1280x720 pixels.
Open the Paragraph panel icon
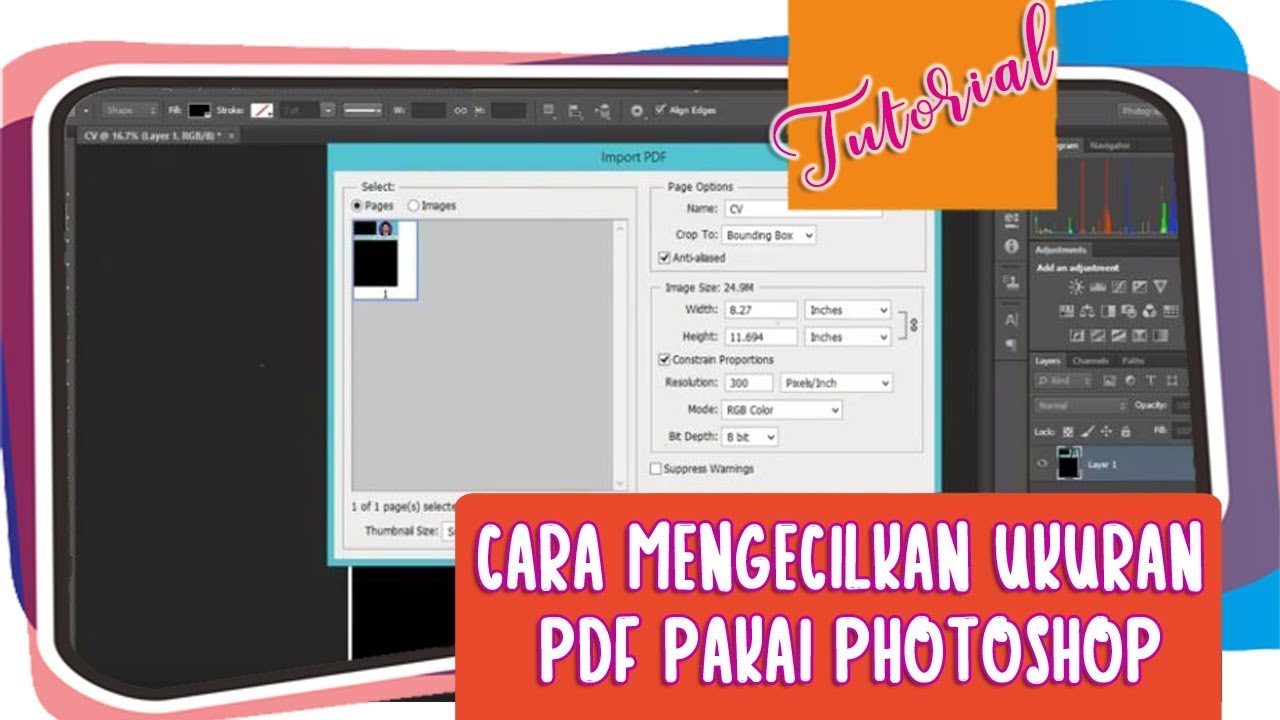click(x=1011, y=345)
